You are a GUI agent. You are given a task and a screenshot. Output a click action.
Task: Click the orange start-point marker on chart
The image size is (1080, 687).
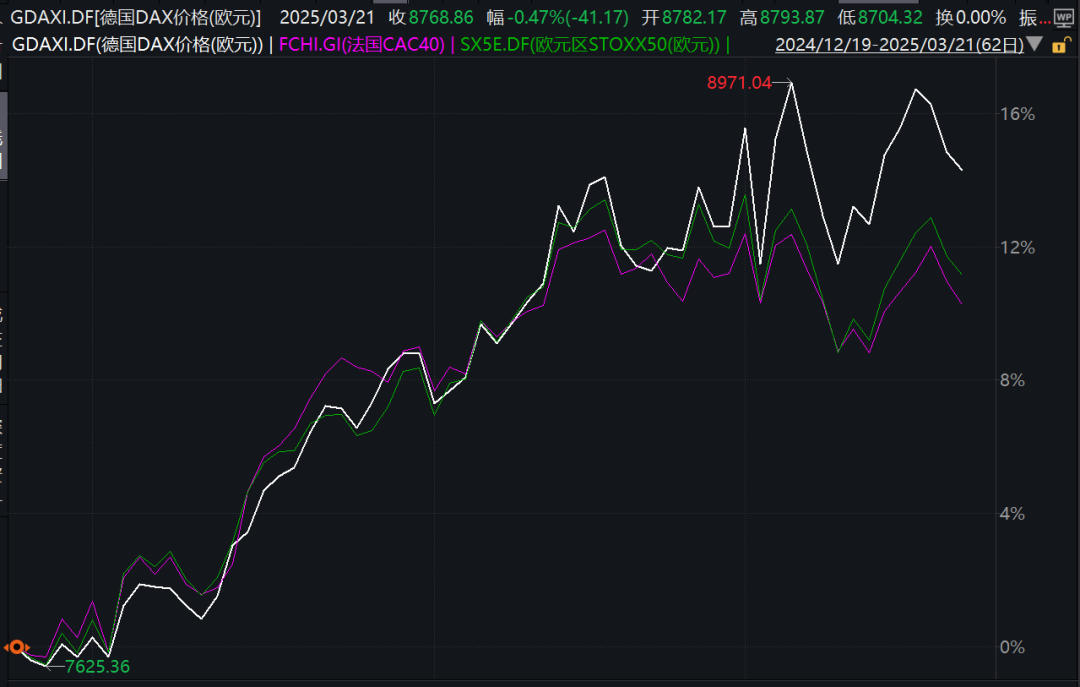point(15,647)
